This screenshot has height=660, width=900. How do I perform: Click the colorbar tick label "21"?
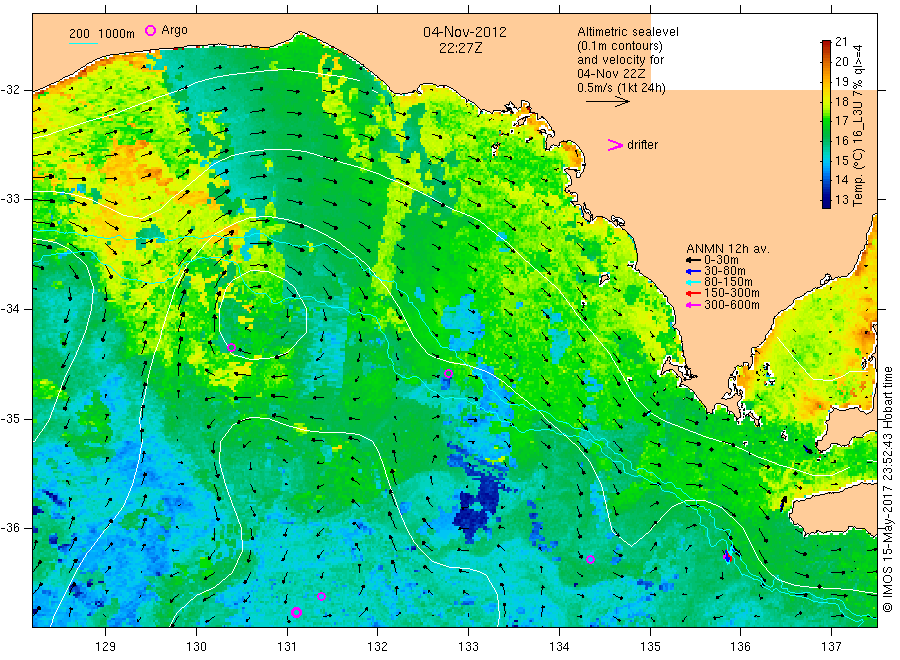[841, 41]
